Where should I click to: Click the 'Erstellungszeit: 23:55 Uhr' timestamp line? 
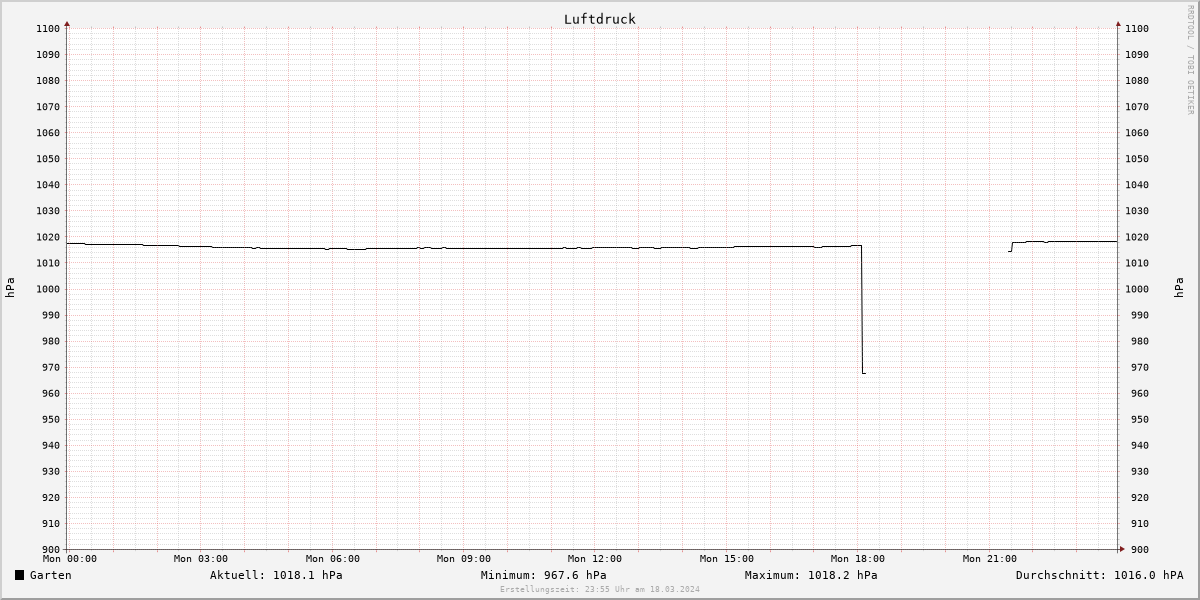(x=600, y=589)
